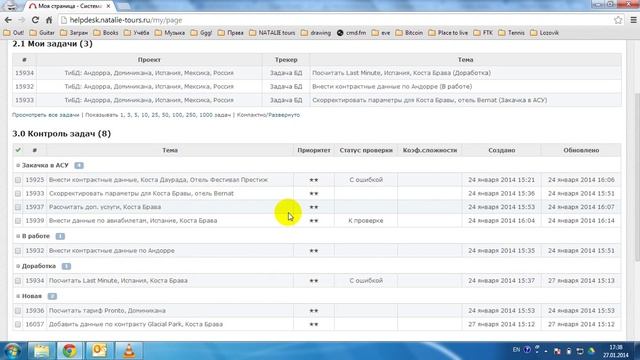Collapse the 'Доработка' group

(18, 266)
